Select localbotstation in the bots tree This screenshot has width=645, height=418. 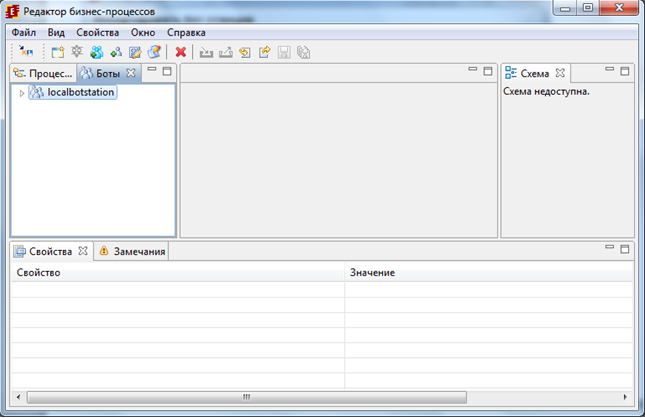click(81, 92)
